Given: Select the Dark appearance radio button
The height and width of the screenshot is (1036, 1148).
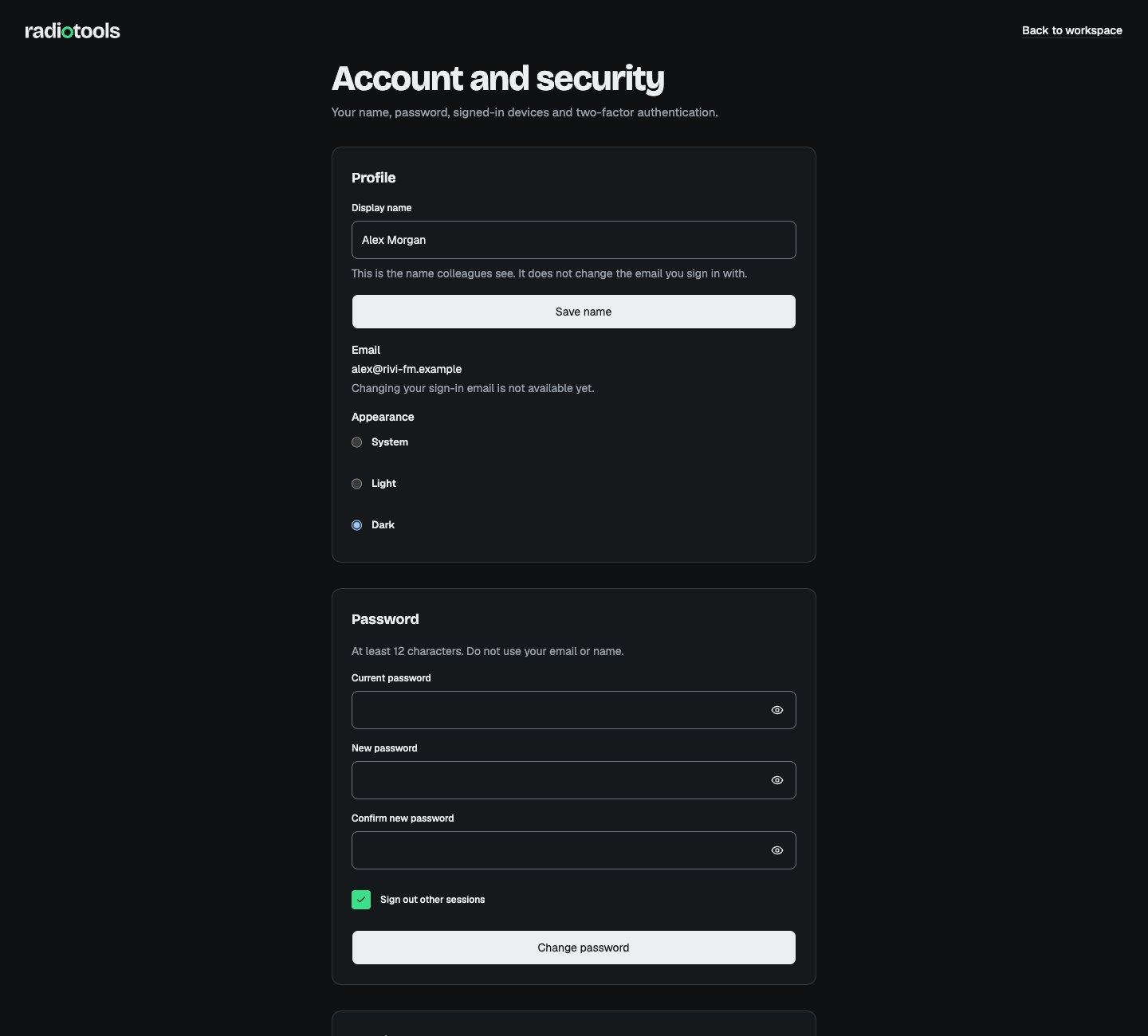Looking at the screenshot, I should [357, 525].
